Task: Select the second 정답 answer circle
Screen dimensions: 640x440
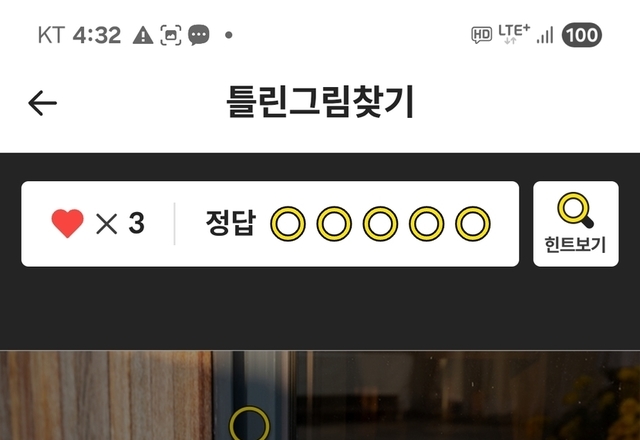Action: coord(334,224)
